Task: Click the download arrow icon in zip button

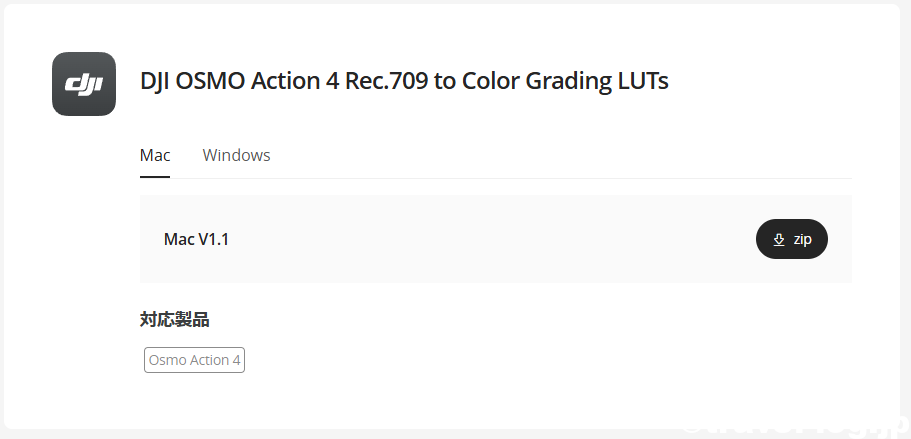Action: [780, 239]
